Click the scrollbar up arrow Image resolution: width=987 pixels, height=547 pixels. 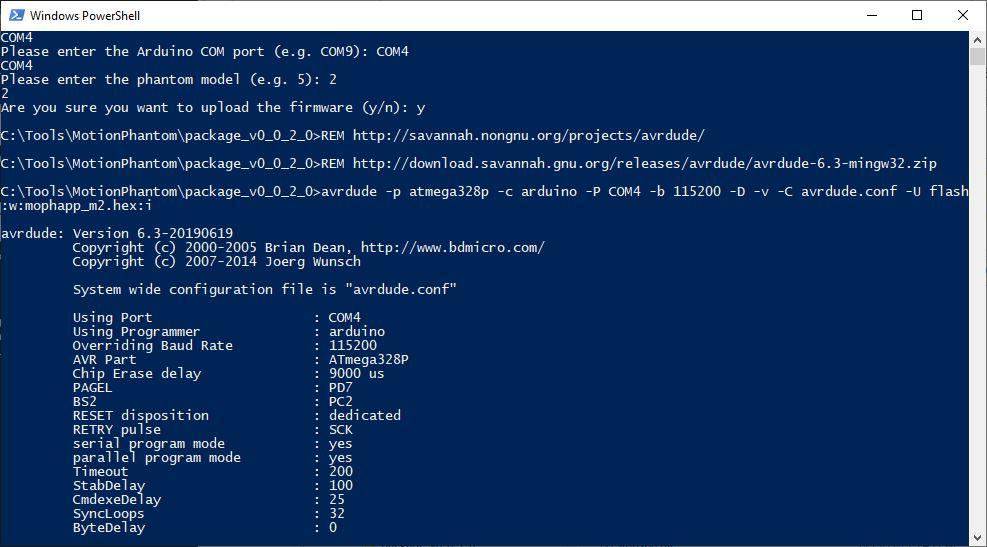[978, 39]
